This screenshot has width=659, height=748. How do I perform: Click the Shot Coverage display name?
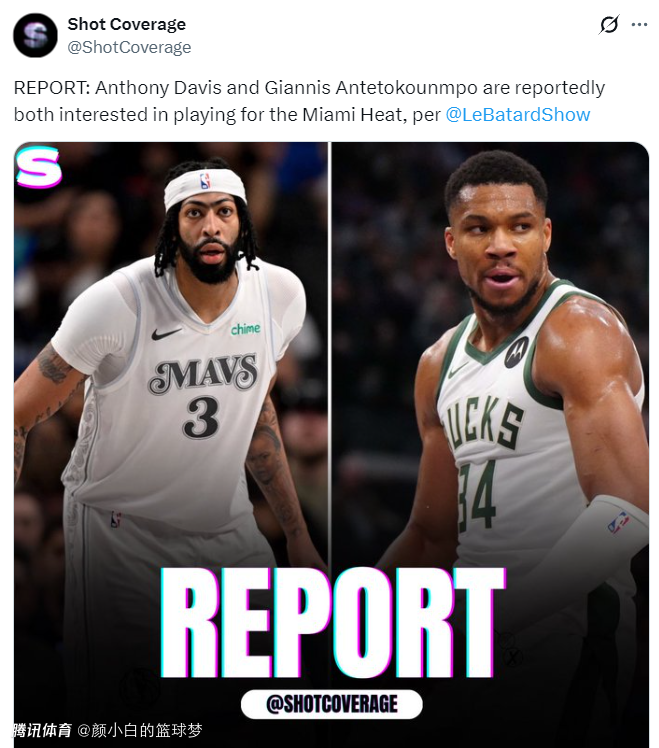[x=126, y=24]
